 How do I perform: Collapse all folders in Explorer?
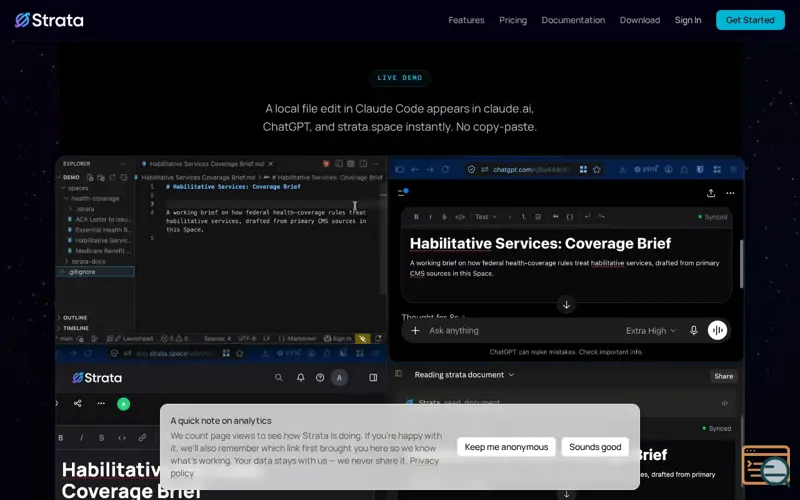pyautogui.click(x=123, y=178)
